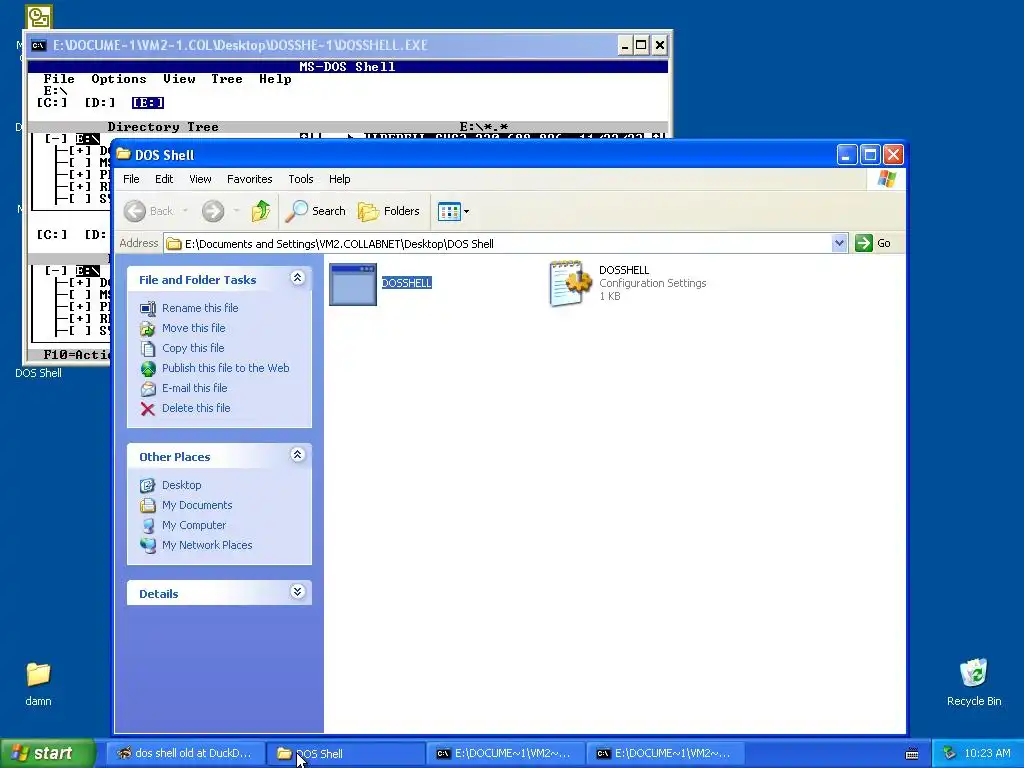
Task: Collapse the Other Places panel
Action: [298, 455]
